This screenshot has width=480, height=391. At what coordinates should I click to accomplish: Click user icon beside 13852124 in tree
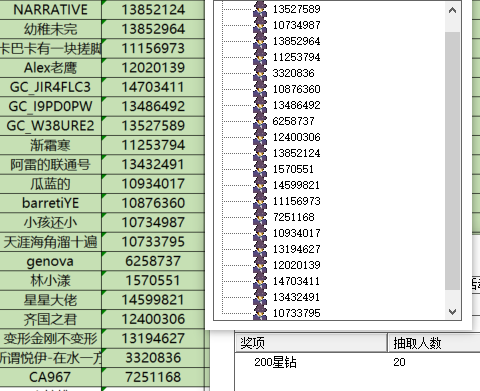pos(260,153)
